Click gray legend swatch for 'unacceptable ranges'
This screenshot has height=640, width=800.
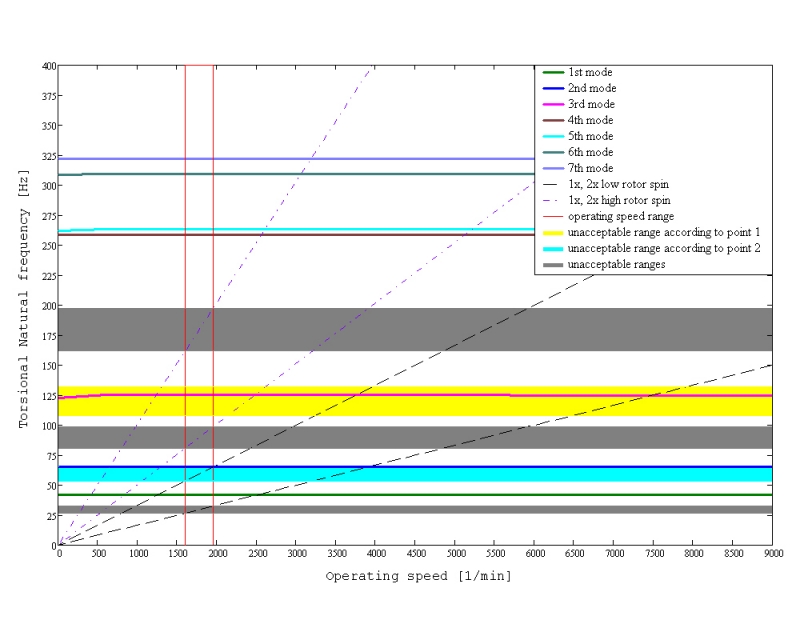click(x=551, y=265)
